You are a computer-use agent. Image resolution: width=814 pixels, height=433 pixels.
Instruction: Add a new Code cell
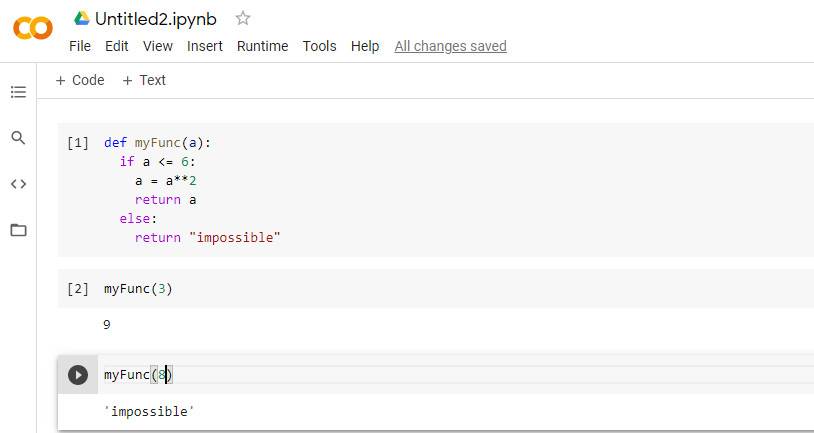pos(80,80)
